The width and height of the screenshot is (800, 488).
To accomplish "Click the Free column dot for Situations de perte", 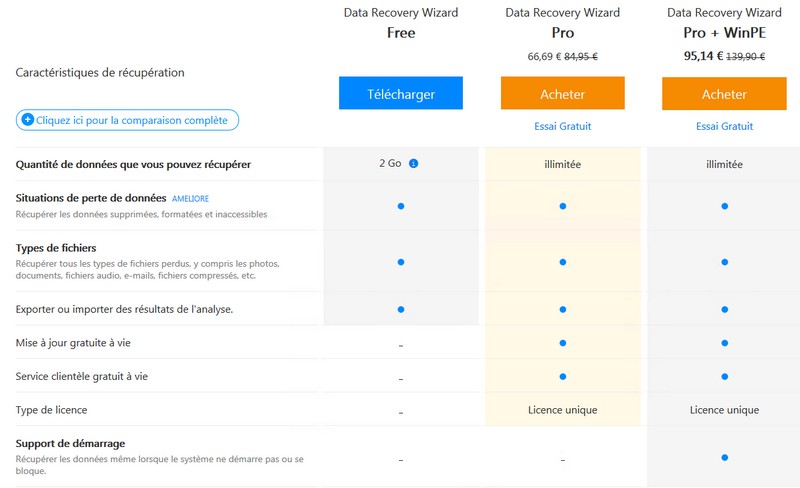I will pos(401,206).
